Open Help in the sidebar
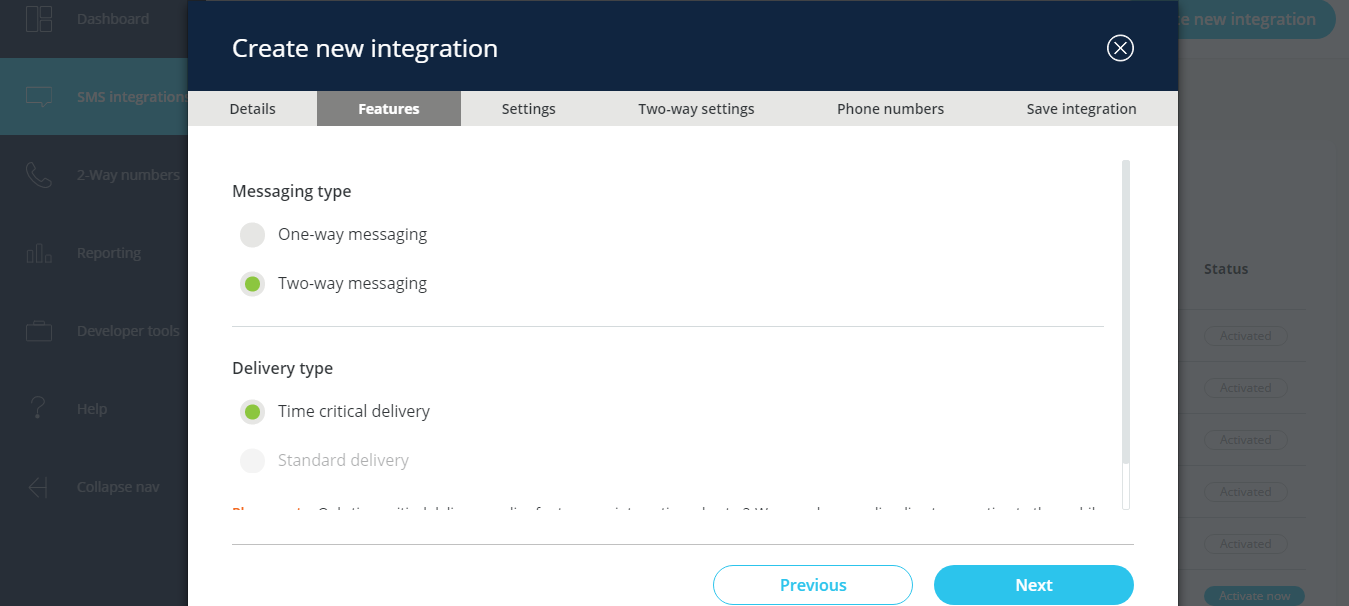 [92, 409]
